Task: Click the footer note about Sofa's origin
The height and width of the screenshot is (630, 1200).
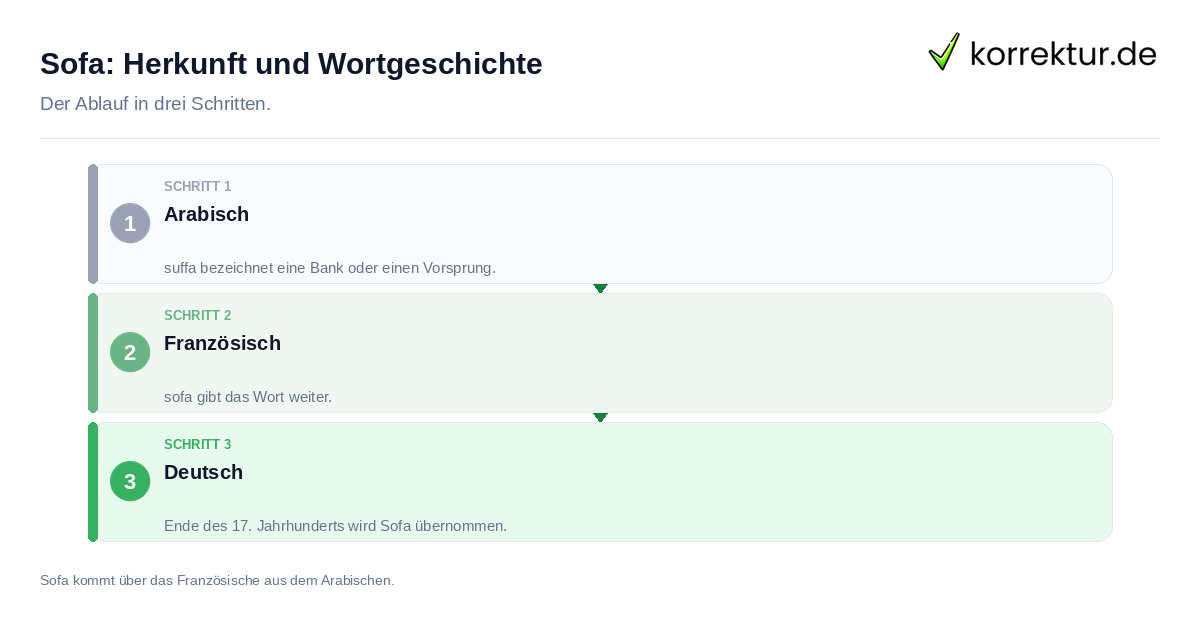Action: (217, 580)
